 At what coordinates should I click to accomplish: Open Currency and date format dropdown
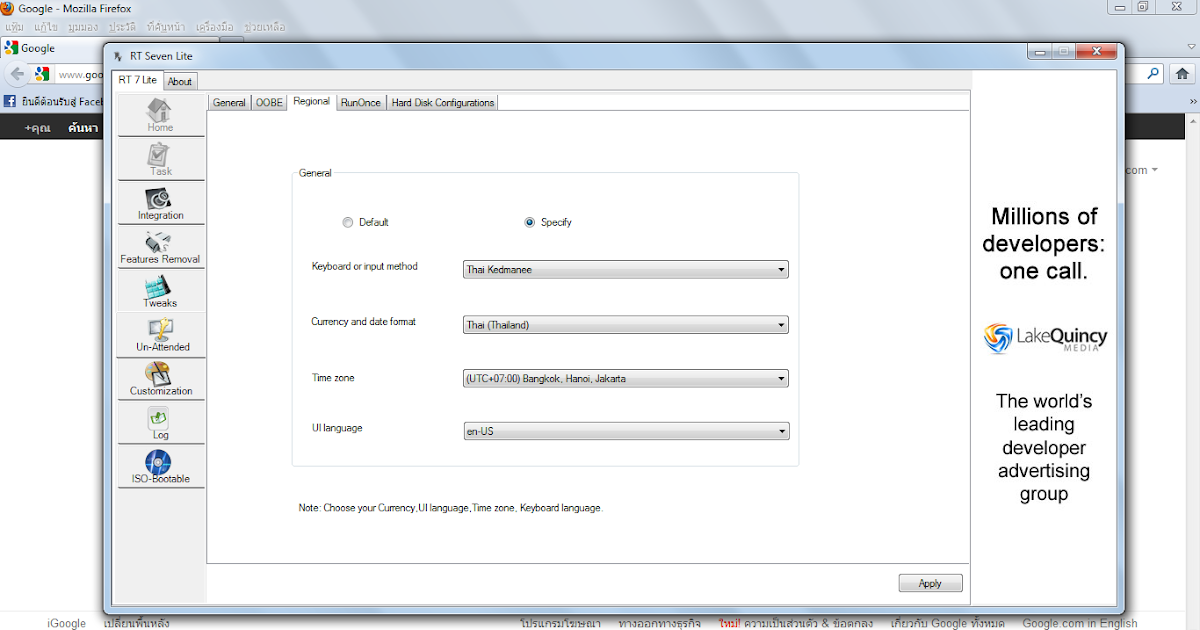[626, 325]
